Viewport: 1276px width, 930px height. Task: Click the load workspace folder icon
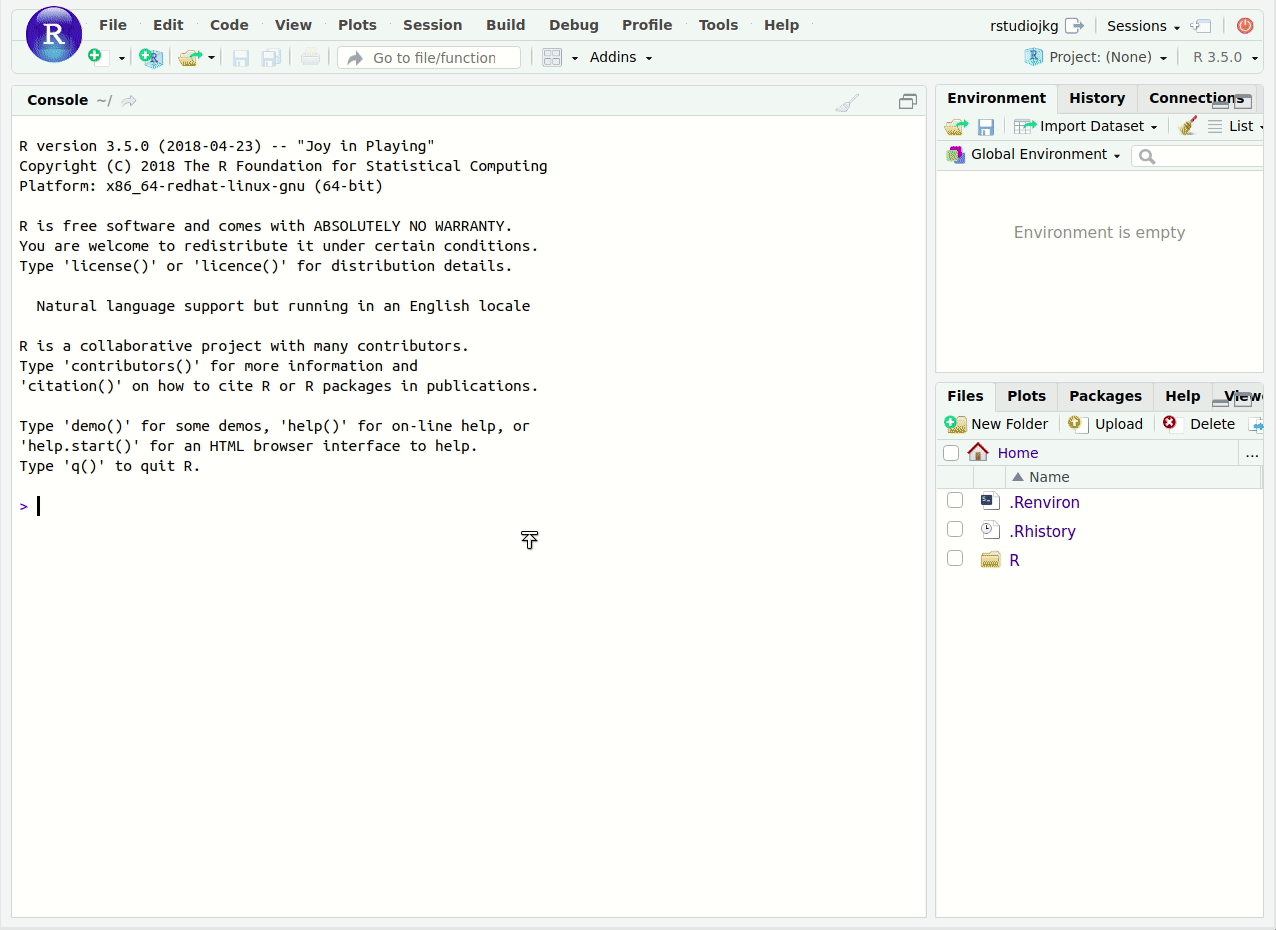pos(956,126)
